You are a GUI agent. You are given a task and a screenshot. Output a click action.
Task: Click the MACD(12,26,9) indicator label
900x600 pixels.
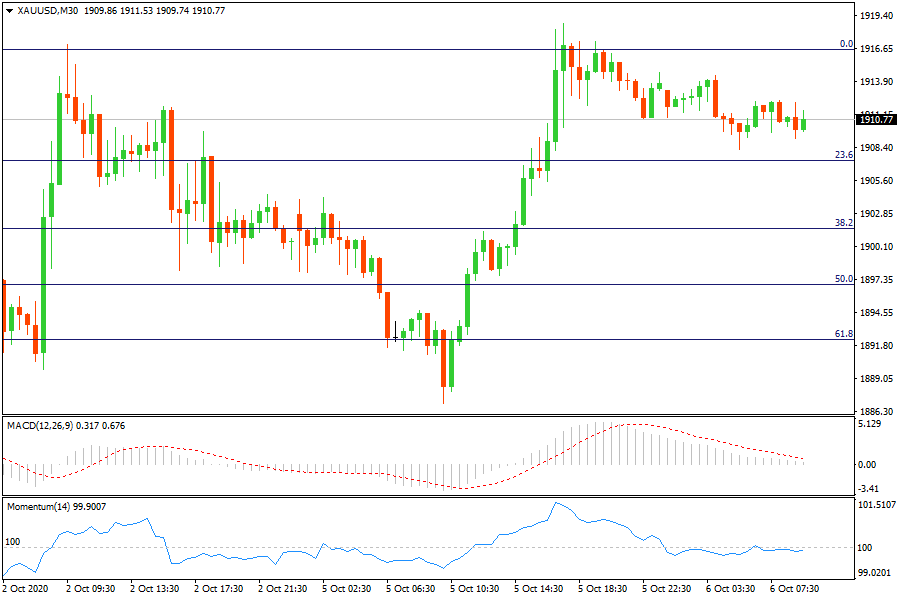(49, 426)
